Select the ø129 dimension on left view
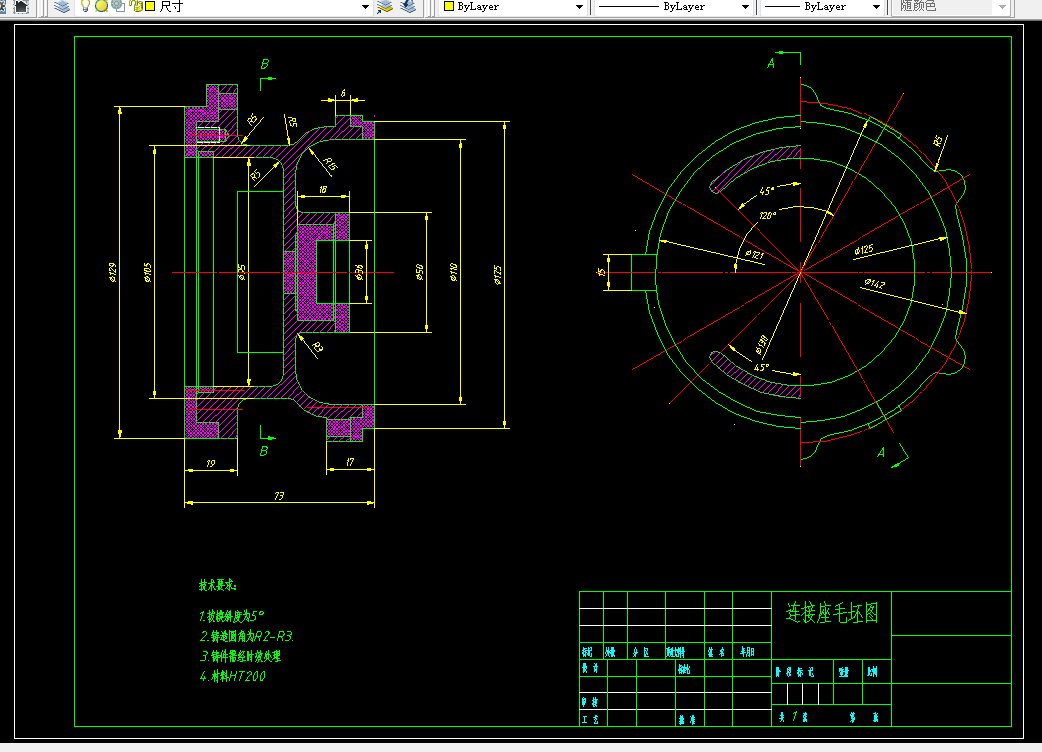The image size is (1042, 752). [x=112, y=272]
